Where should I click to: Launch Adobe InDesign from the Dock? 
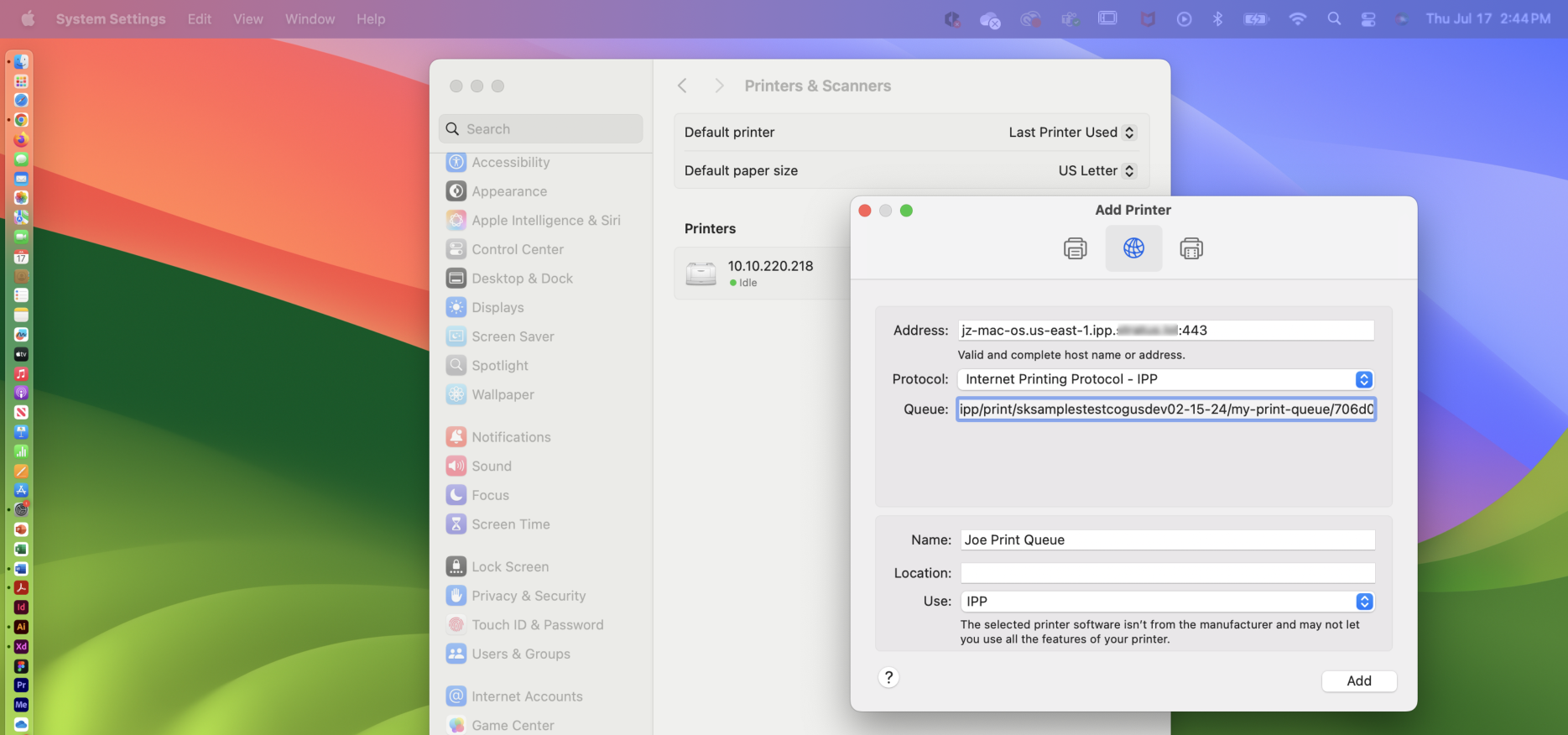21,607
